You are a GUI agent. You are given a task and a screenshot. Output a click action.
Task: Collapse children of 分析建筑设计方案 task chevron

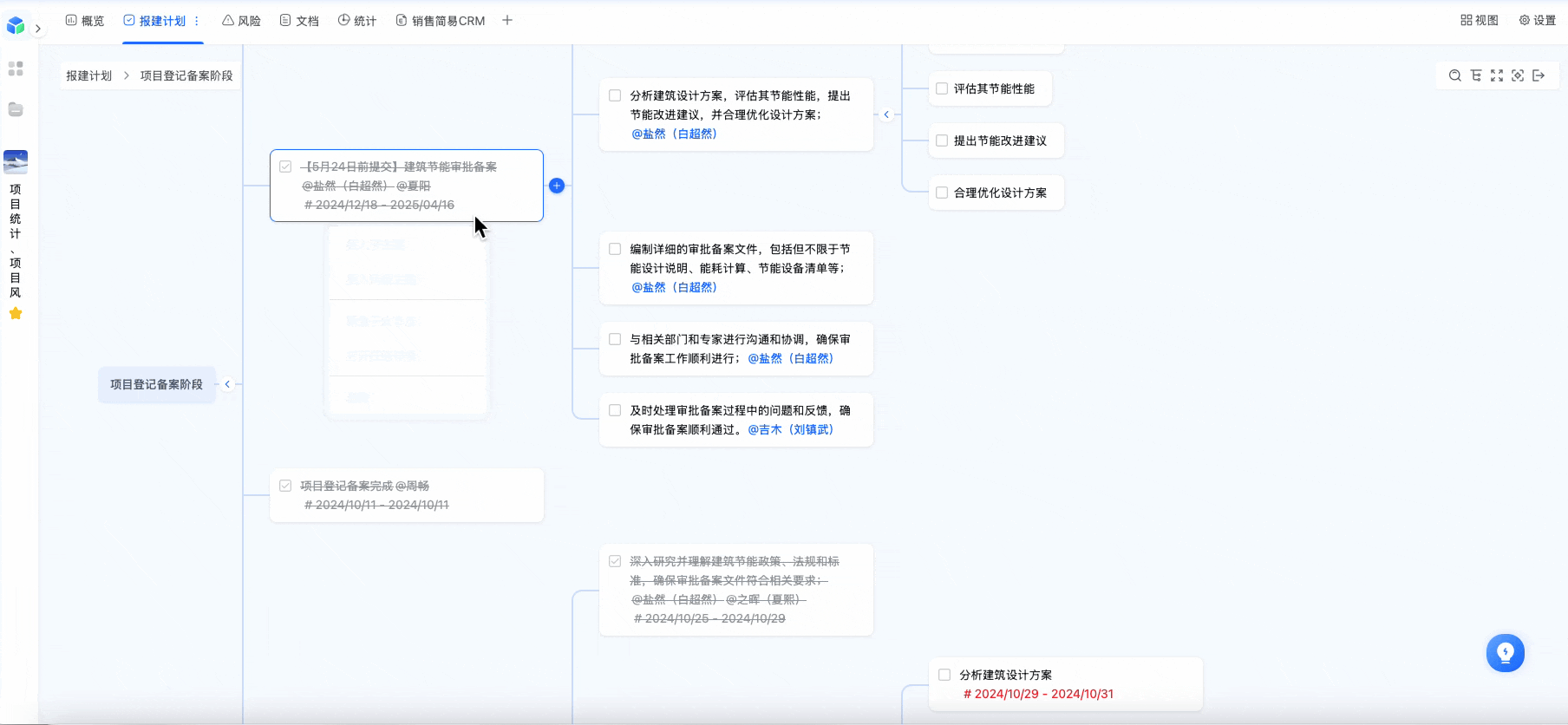[x=886, y=114]
